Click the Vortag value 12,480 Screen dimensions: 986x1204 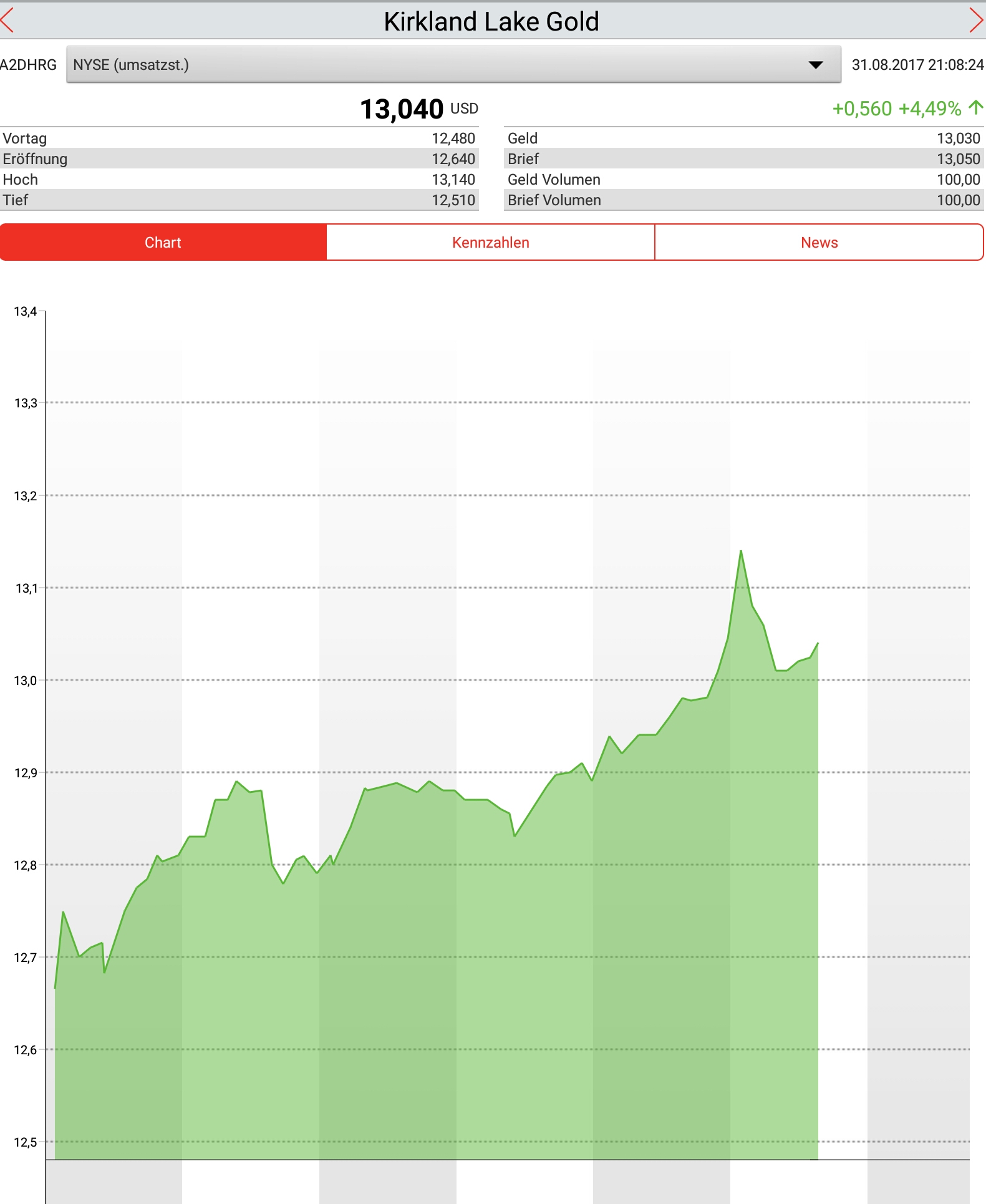click(x=453, y=138)
